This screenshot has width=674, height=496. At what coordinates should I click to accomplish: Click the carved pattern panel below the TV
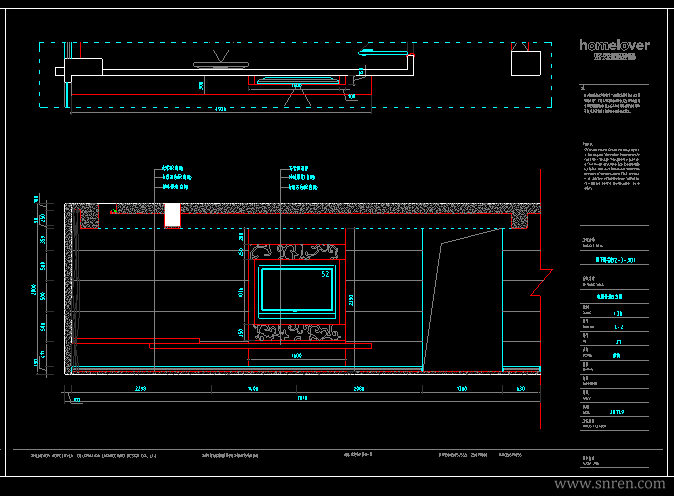tap(297, 332)
